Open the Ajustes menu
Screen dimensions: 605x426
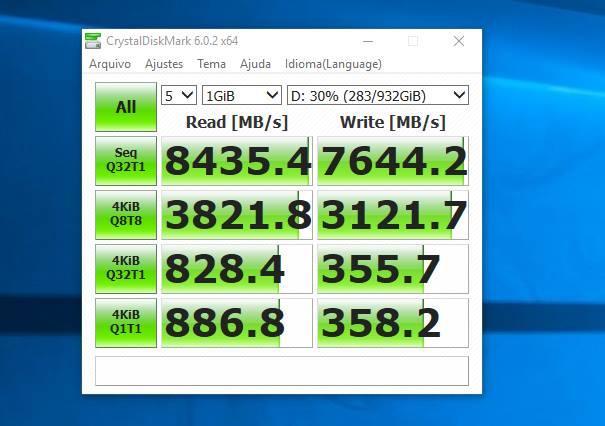coord(164,64)
